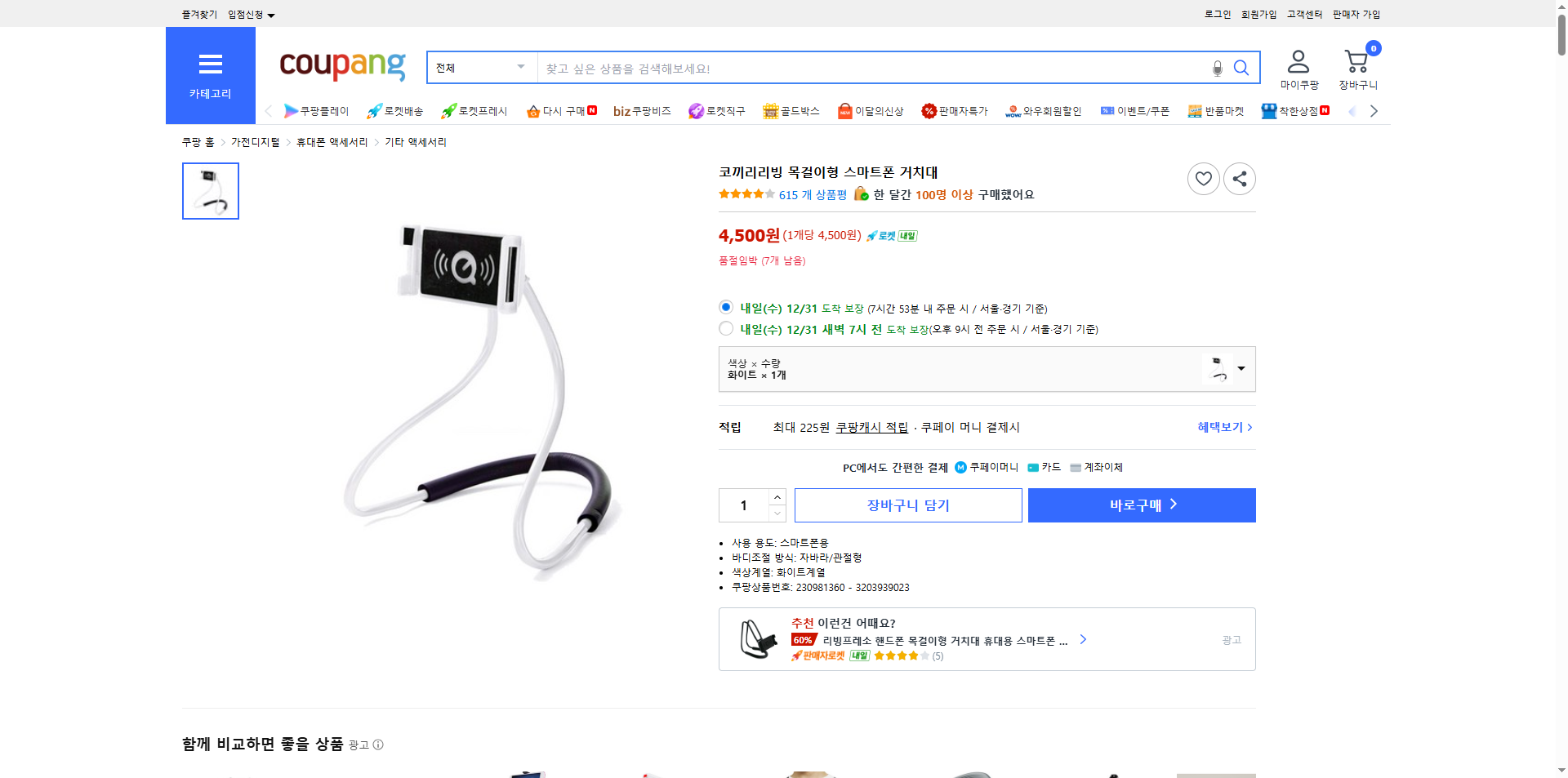Select the 골드박스 rocket icon
This screenshot has height=778, width=1568.
[771, 110]
